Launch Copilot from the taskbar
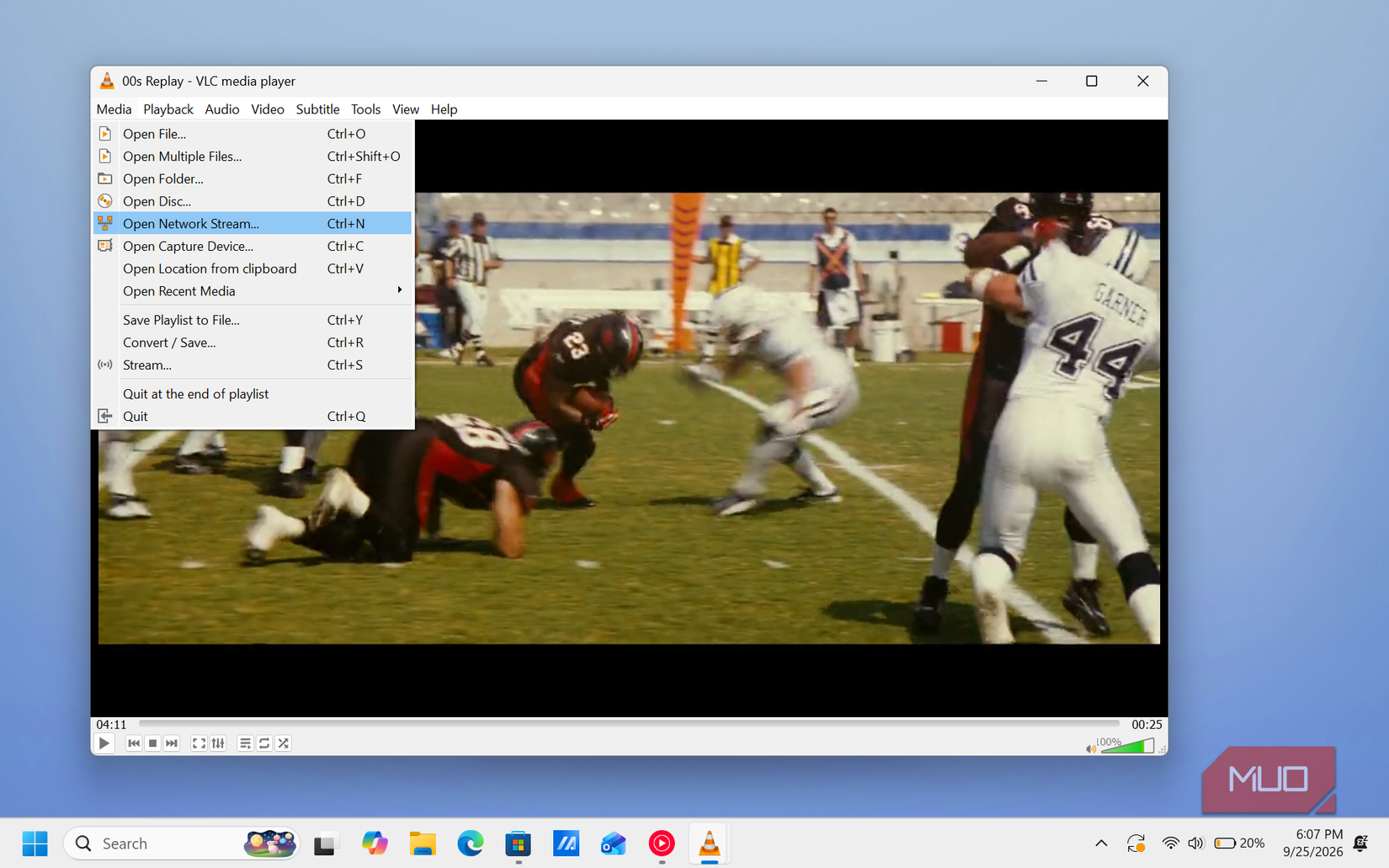The height and width of the screenshot is (868, 1389). point(375,843)
